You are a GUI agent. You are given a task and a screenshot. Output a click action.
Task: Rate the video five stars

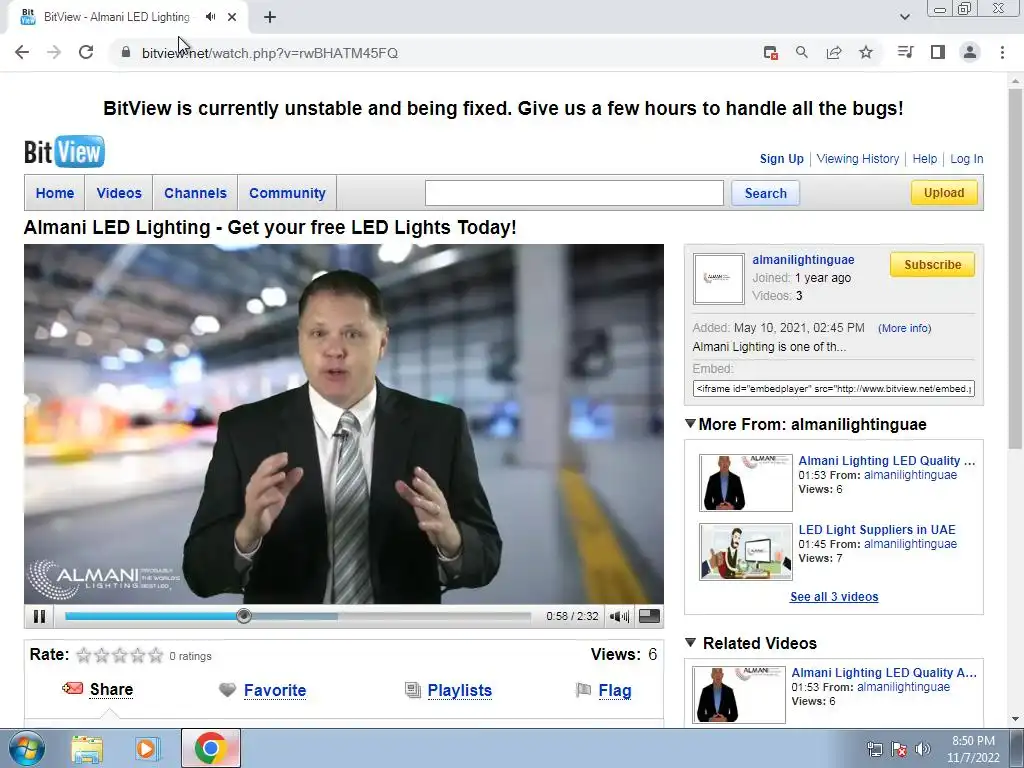coord(155,655)
